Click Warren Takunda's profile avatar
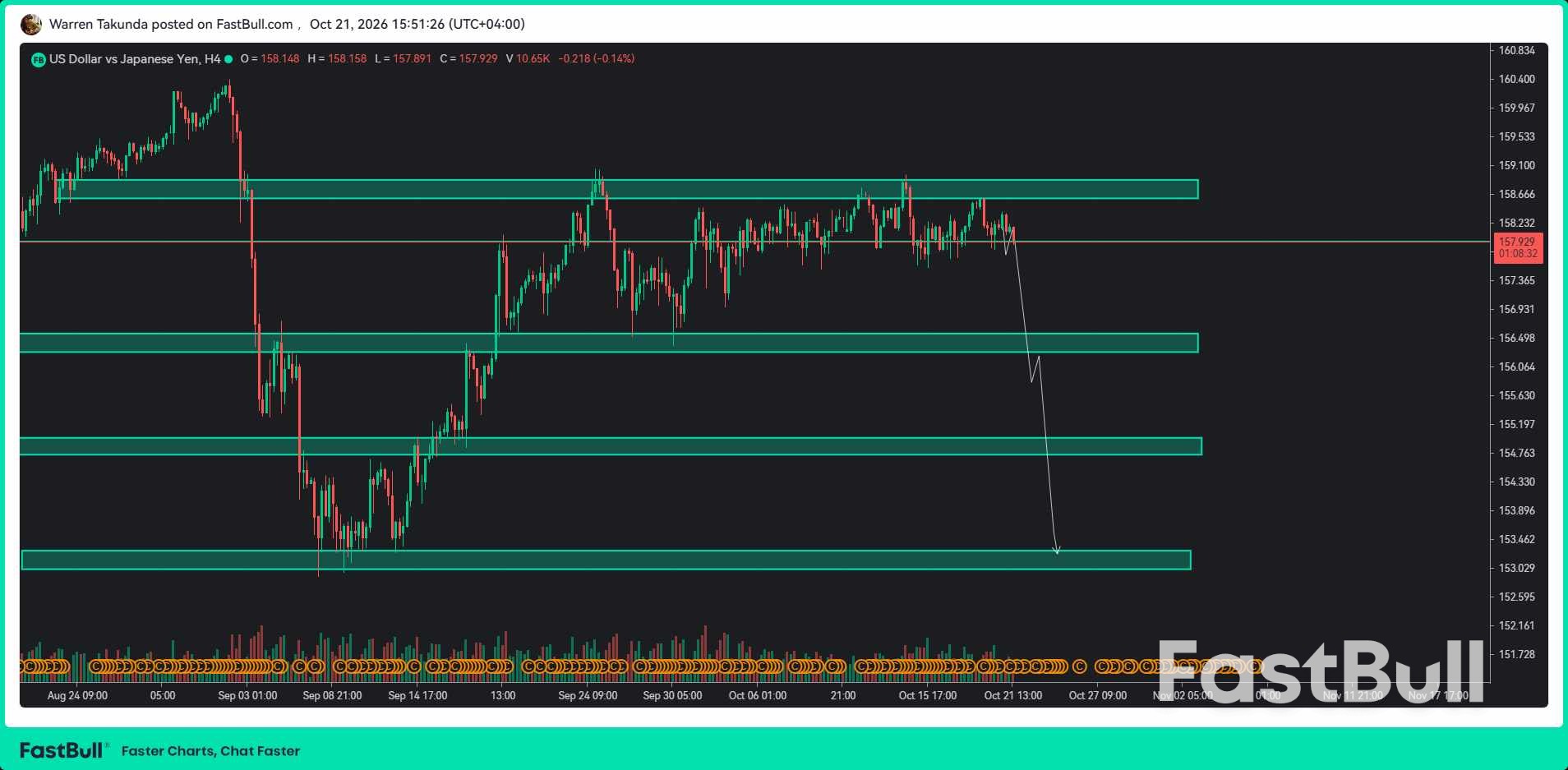The image size is (1568, 770). click(x=31, y=25)
